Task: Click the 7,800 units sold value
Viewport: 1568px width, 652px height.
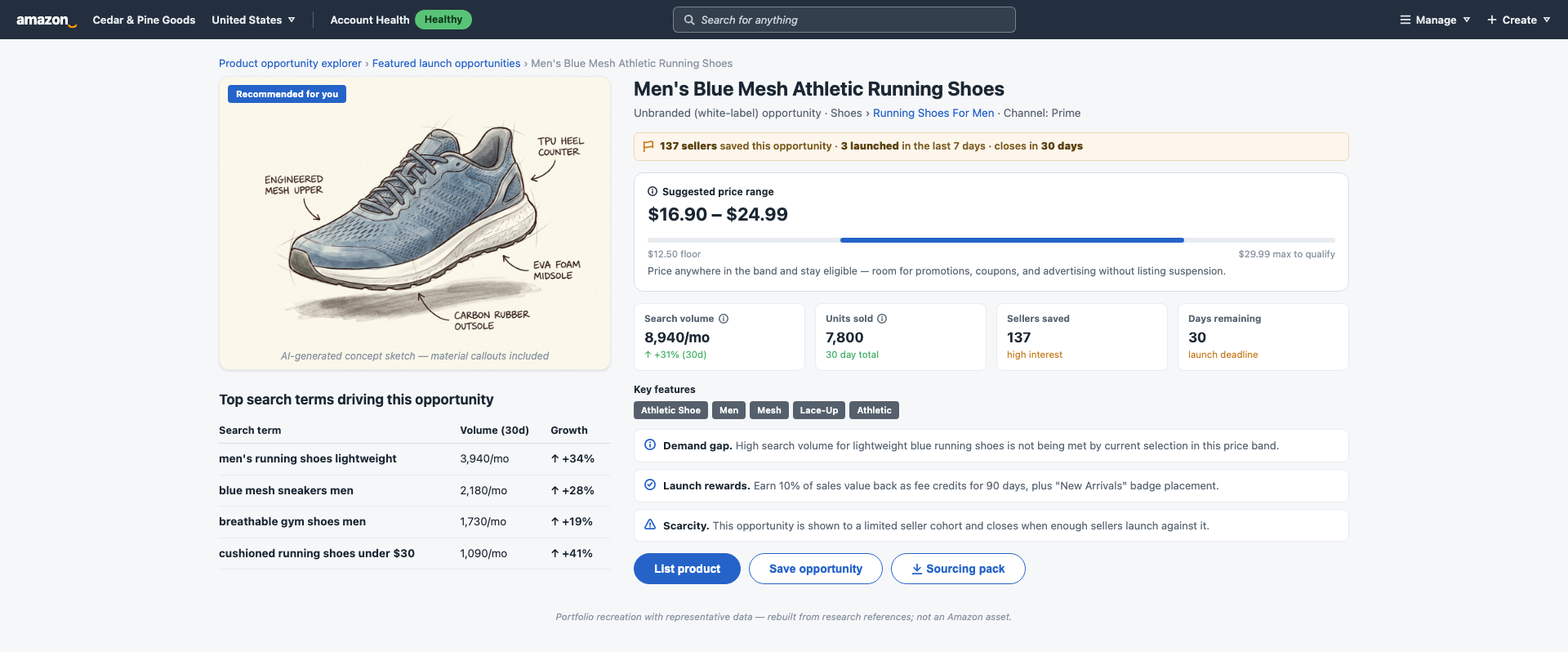Action: [844, 337]
